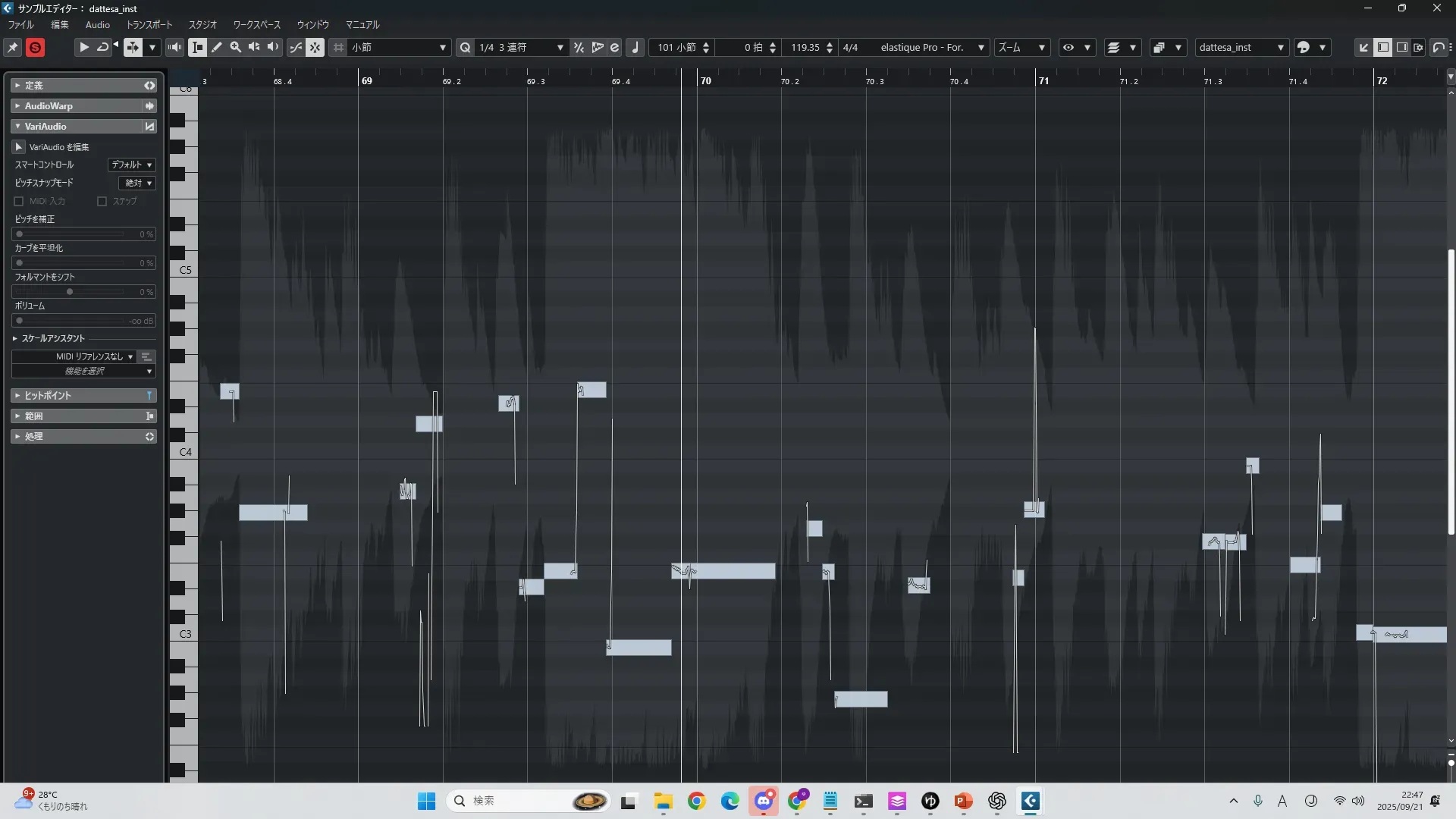The image size is (1456, 819).
Task: Click bar 70 marker in ruler
Action: [x=705, y=80]
